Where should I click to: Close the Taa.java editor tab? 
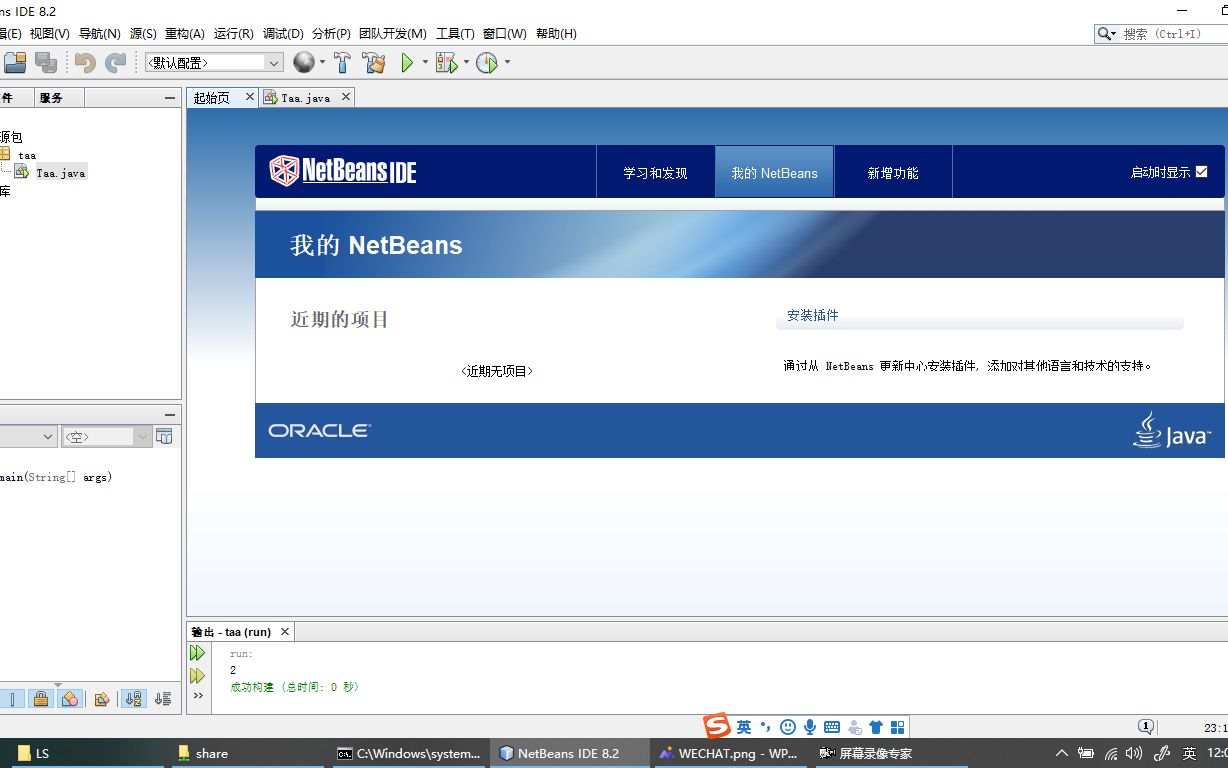(346, 97)
